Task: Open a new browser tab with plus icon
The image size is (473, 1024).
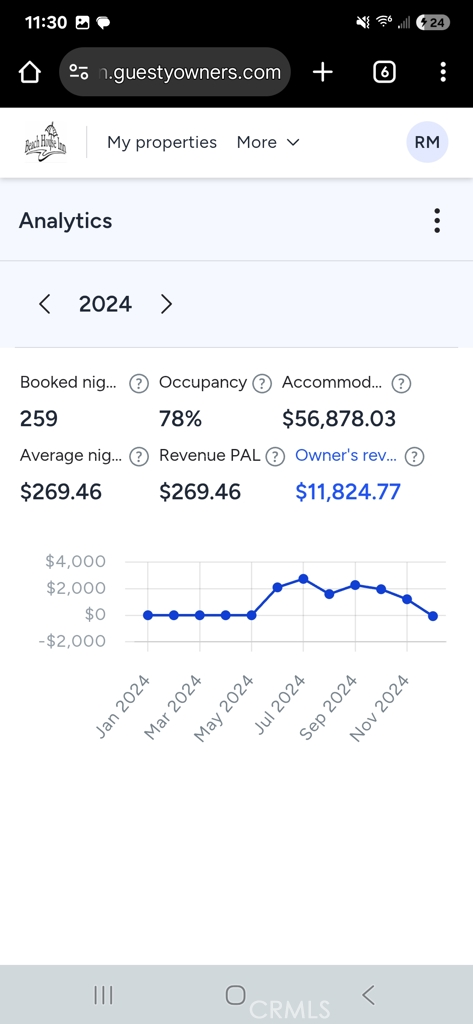Action: [323, 72]
